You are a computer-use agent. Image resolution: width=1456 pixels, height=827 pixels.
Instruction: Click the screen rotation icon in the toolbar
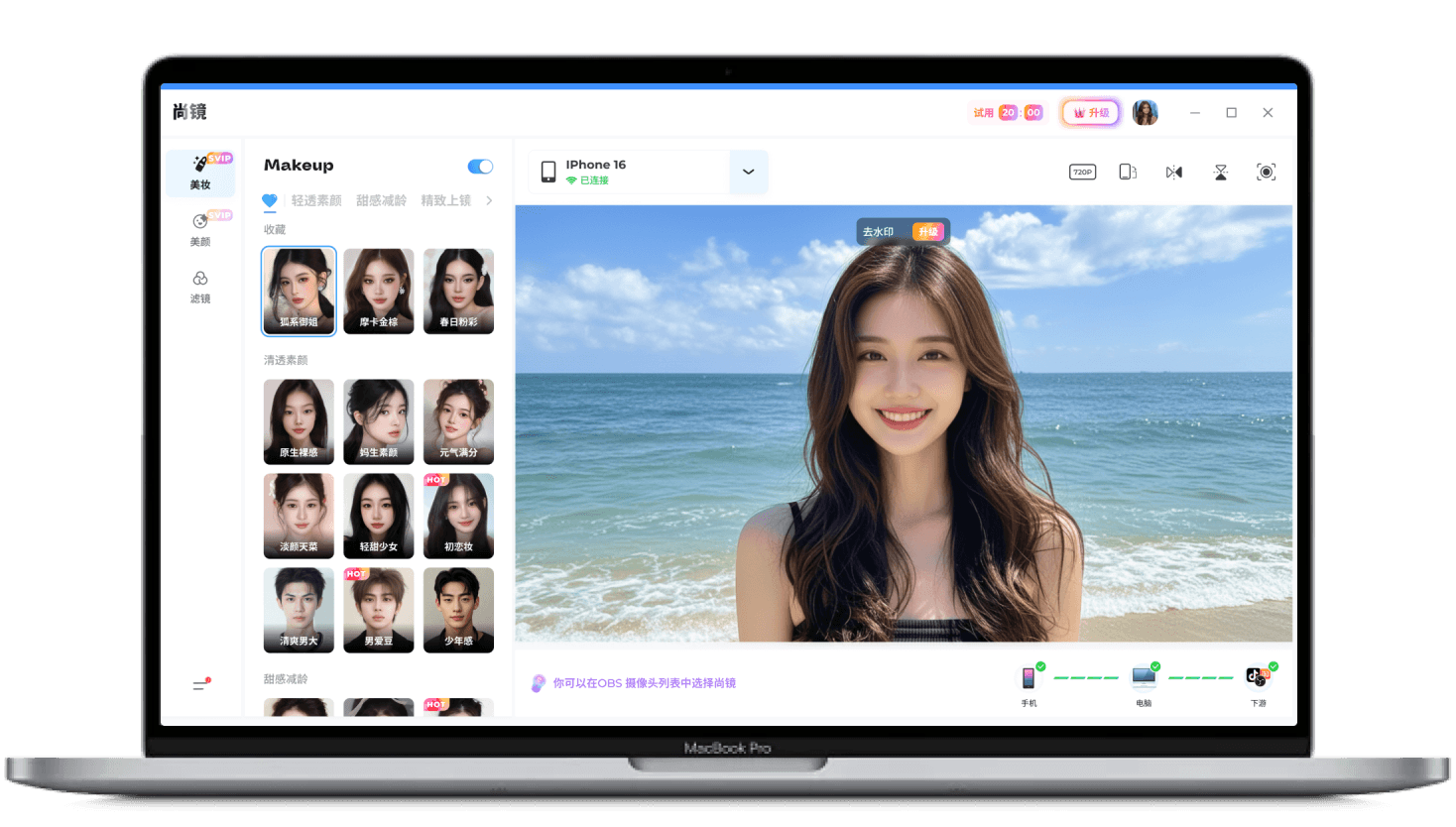coord(1127,172)
